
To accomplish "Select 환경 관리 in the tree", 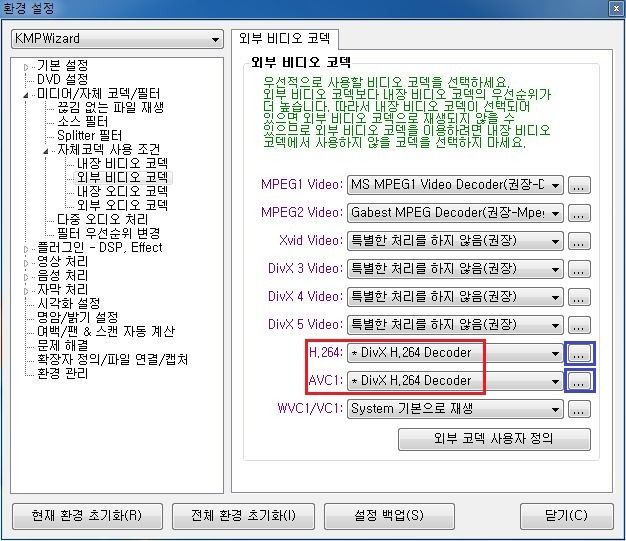I will pyautogui.click(x=62, y=373).
